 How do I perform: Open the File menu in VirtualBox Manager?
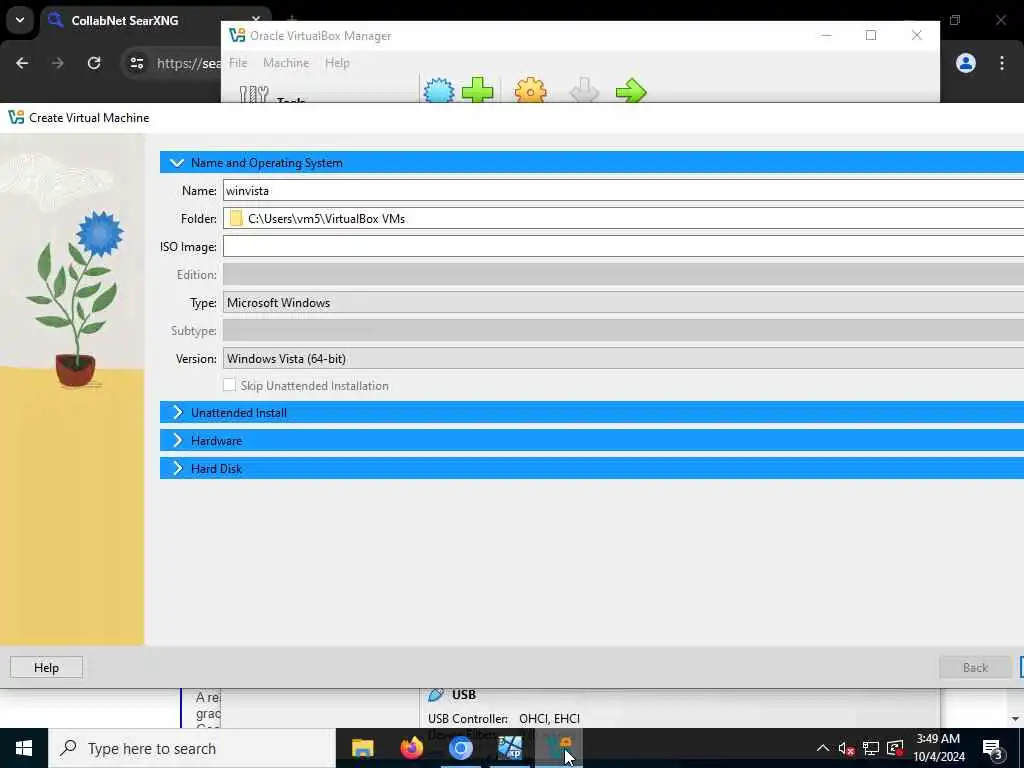[238, 63]
